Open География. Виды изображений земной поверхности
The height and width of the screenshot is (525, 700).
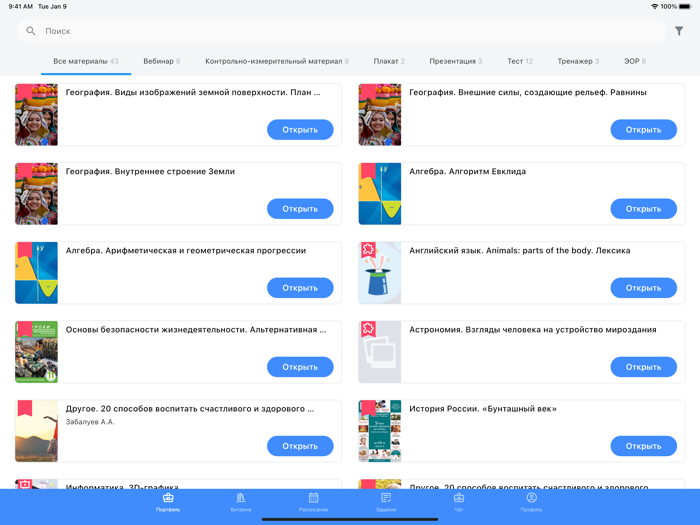point(300,129)
